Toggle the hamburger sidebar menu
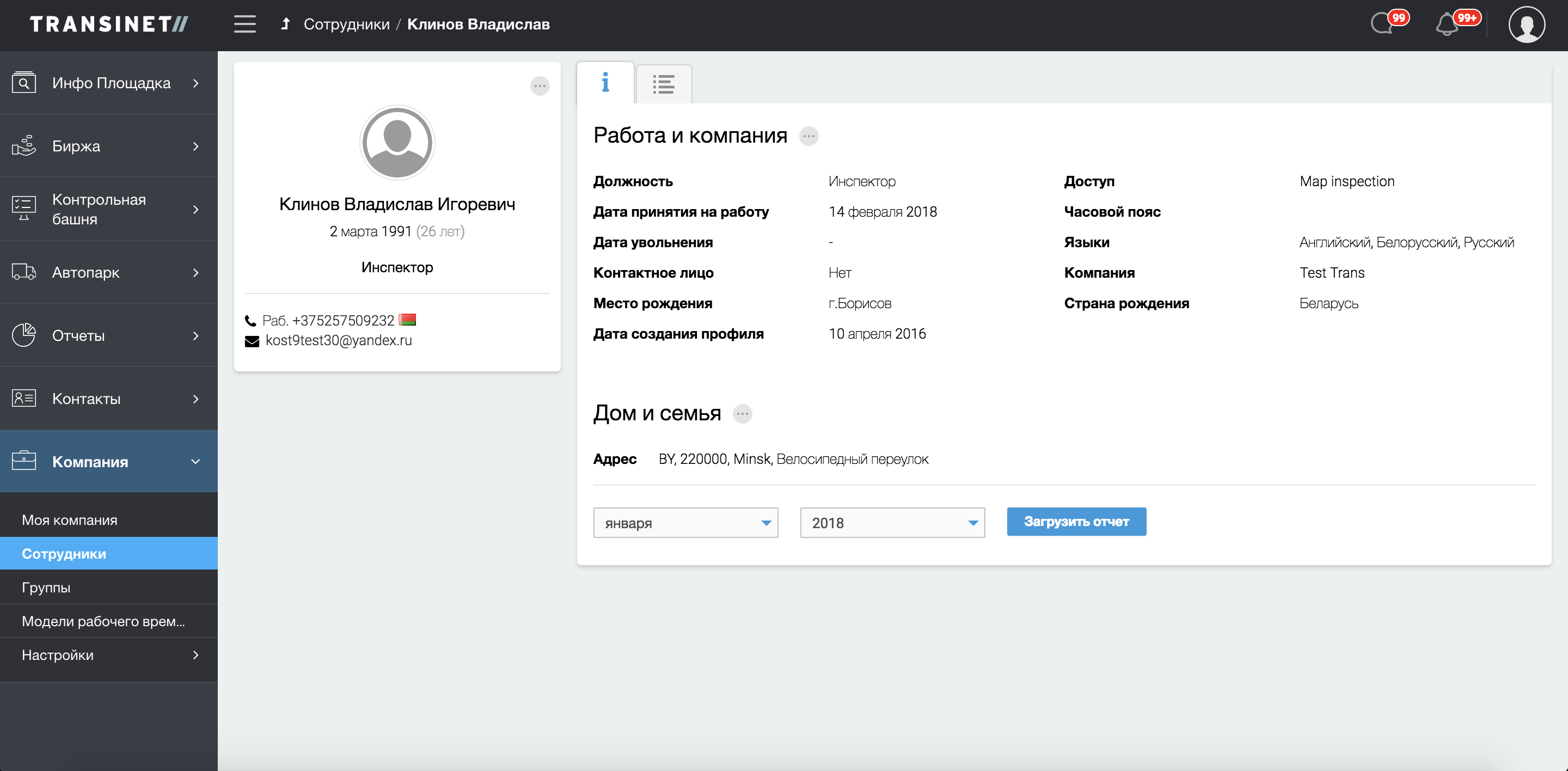The width and height of the screenshot is (1568, 771). [x=244, y=25]
